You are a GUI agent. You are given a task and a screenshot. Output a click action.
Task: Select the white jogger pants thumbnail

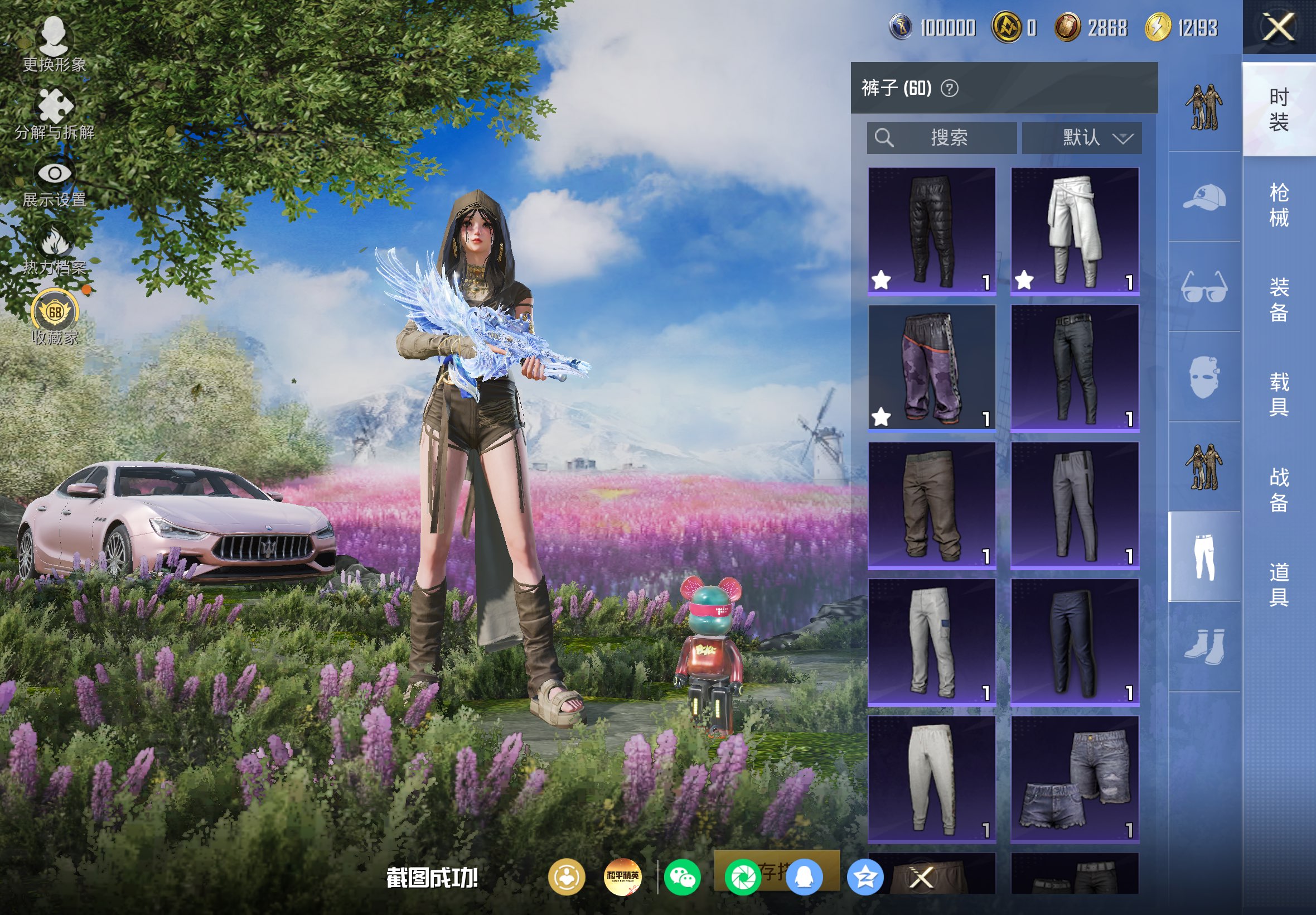point(932,779)
